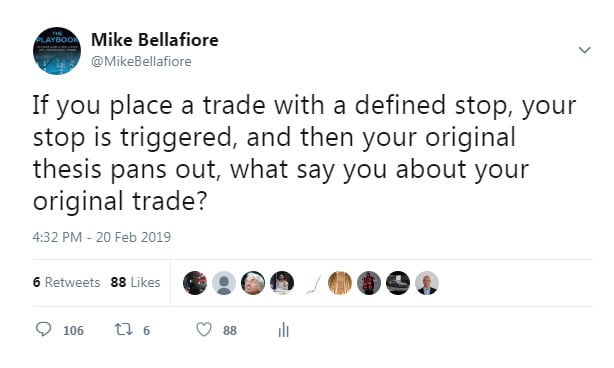The height and width of the screenshot is (368, 614).
Task: Open the 4:32 PM - 20 Feb 2019 timestamp
Action: 102,237
